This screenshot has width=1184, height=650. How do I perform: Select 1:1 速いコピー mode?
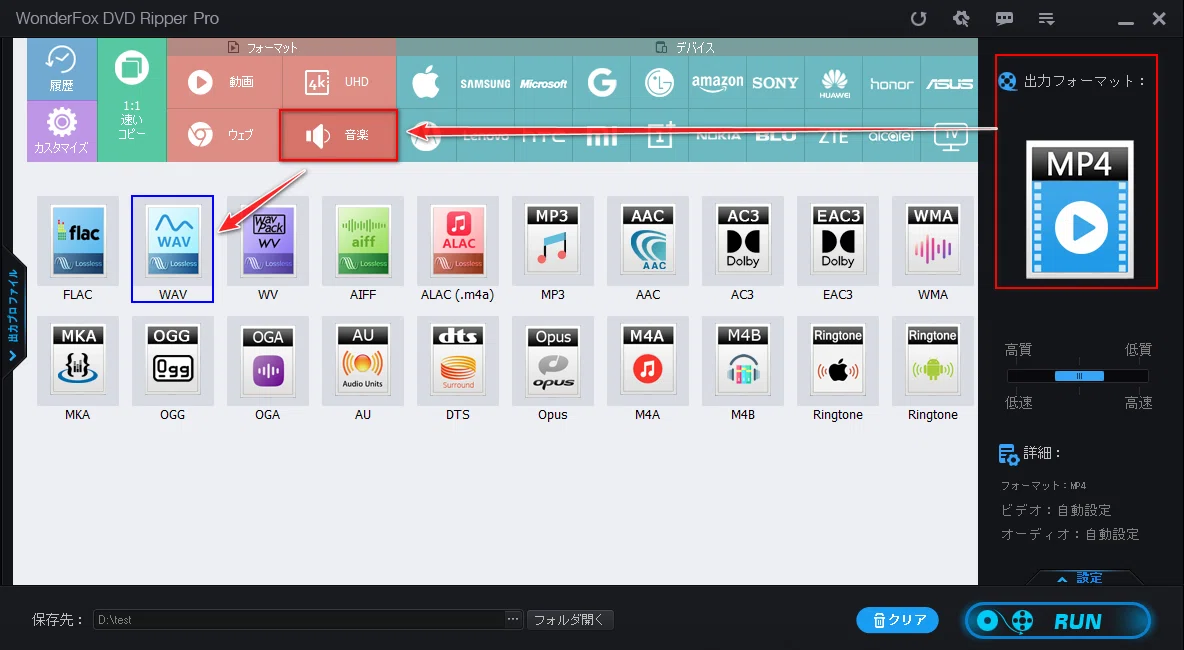(x=132, y=100)
